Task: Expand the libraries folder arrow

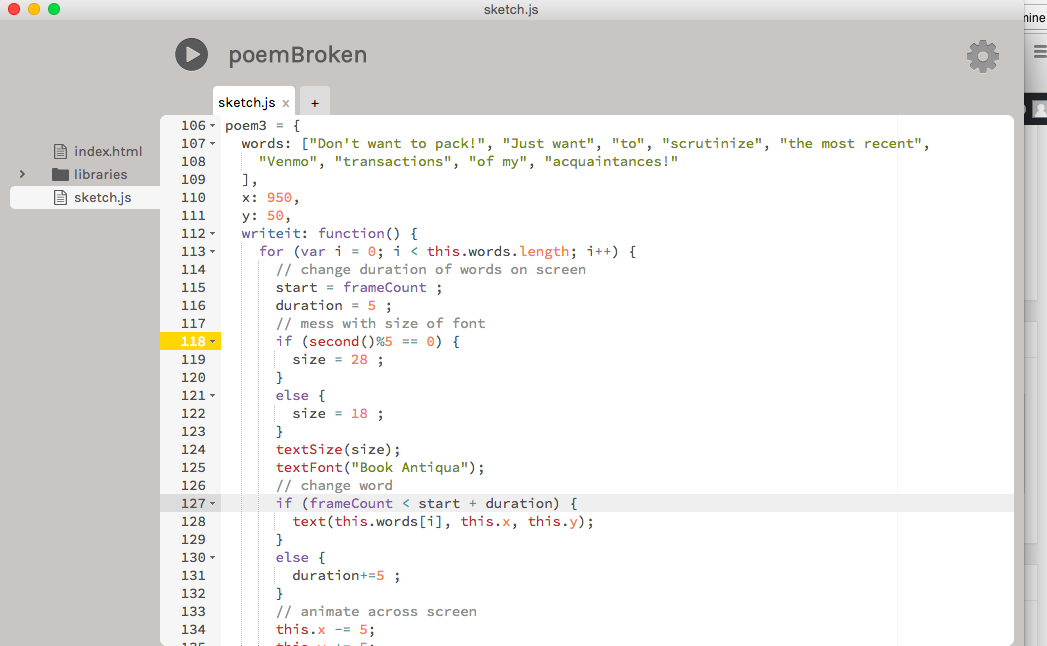Action: tap(22, 174)
